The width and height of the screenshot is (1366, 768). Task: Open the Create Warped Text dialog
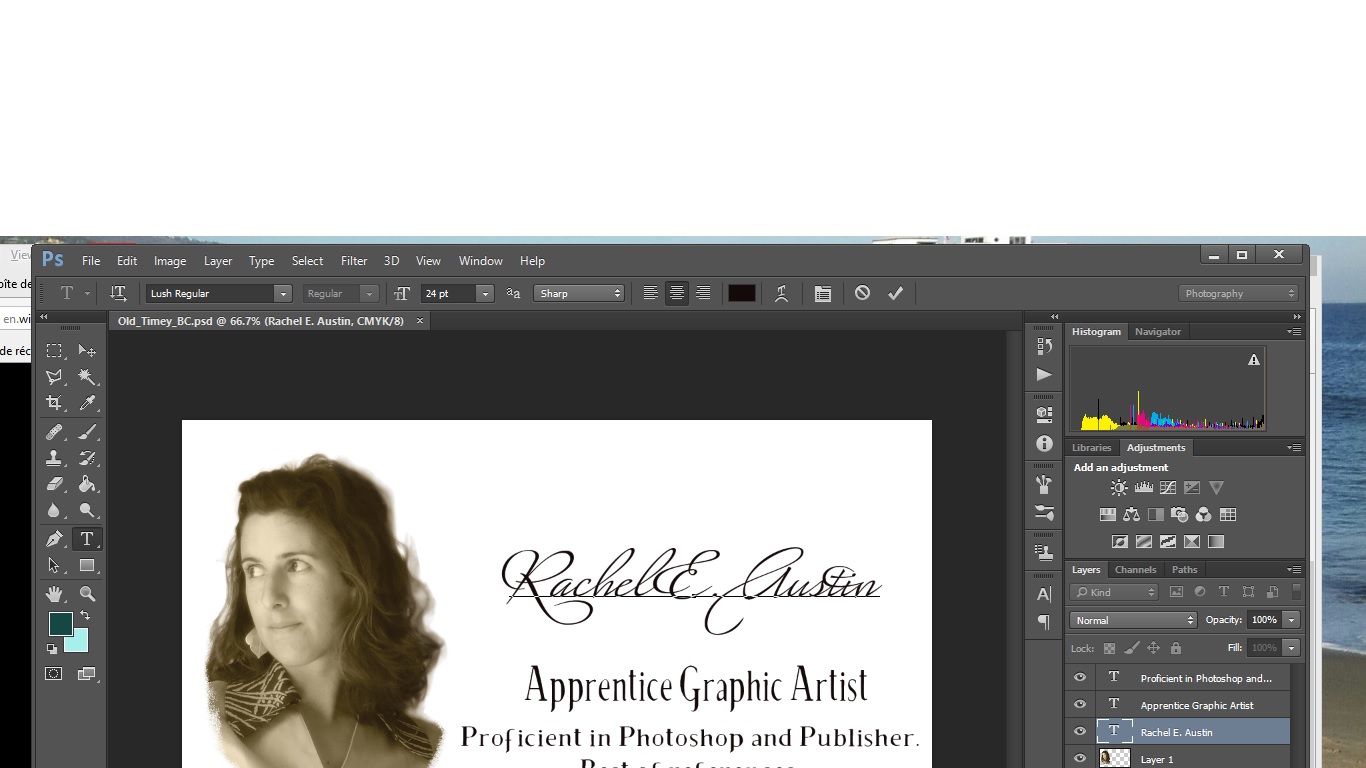coord(781,293)
